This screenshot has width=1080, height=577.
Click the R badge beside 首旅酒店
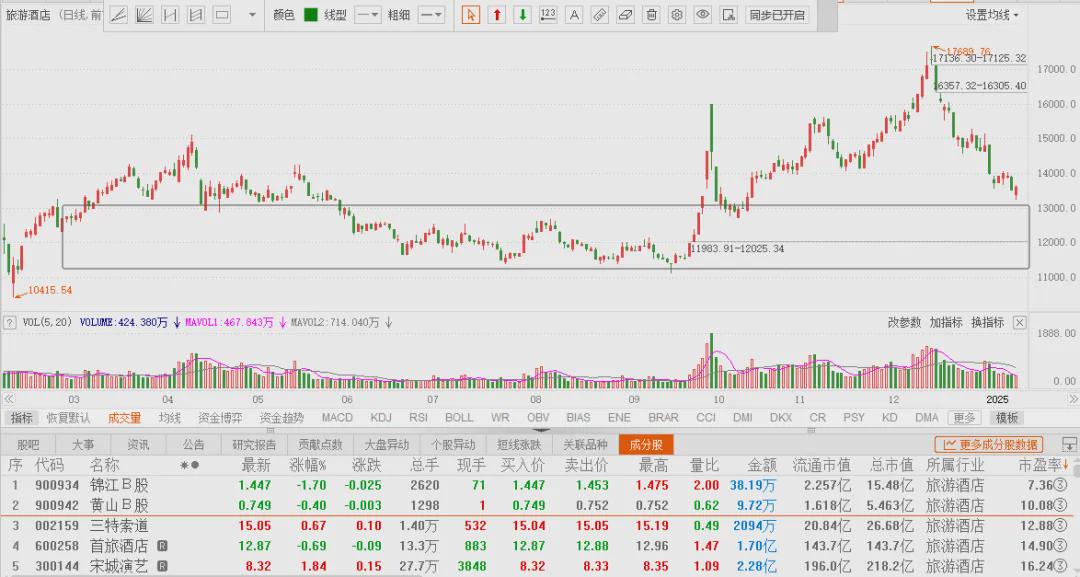point(163,546)
